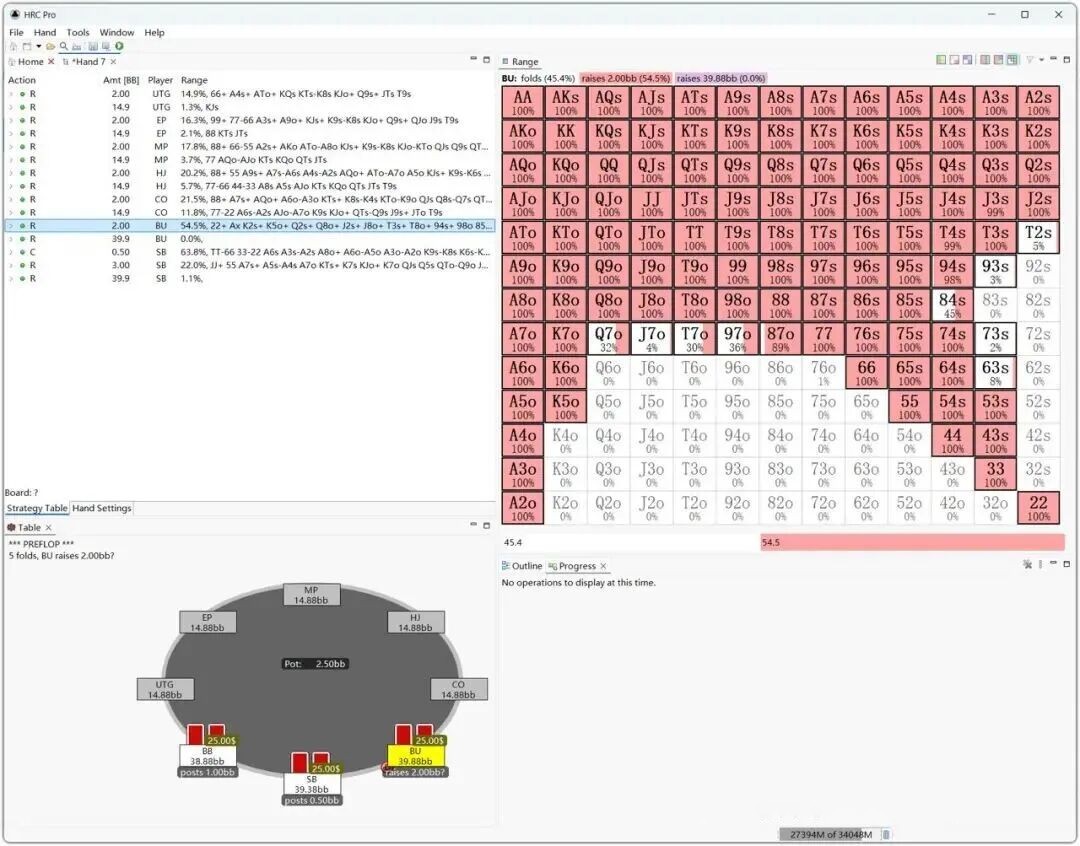Image resolution: width=1080 pixels, height=846 pixels.
Task: Switch to the Hand Settings tab
Action: (102, 508)
